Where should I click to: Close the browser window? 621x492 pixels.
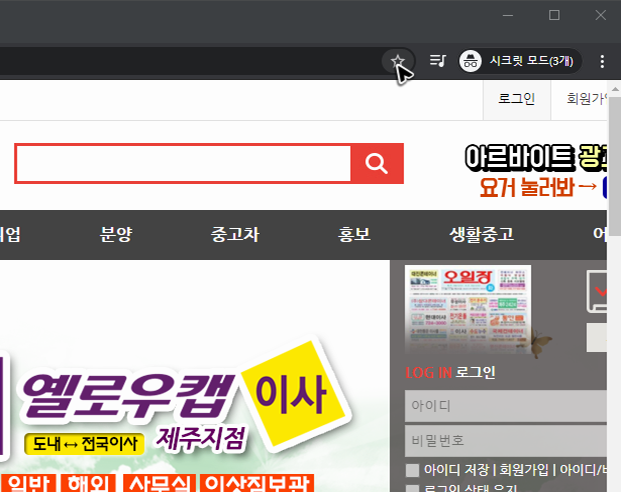[600, 15]
